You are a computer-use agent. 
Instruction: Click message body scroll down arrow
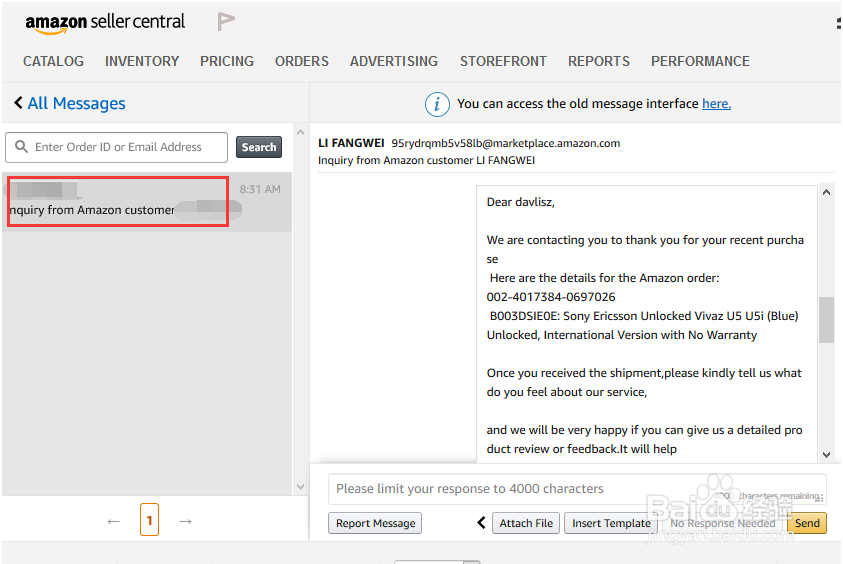pos(826,455)
